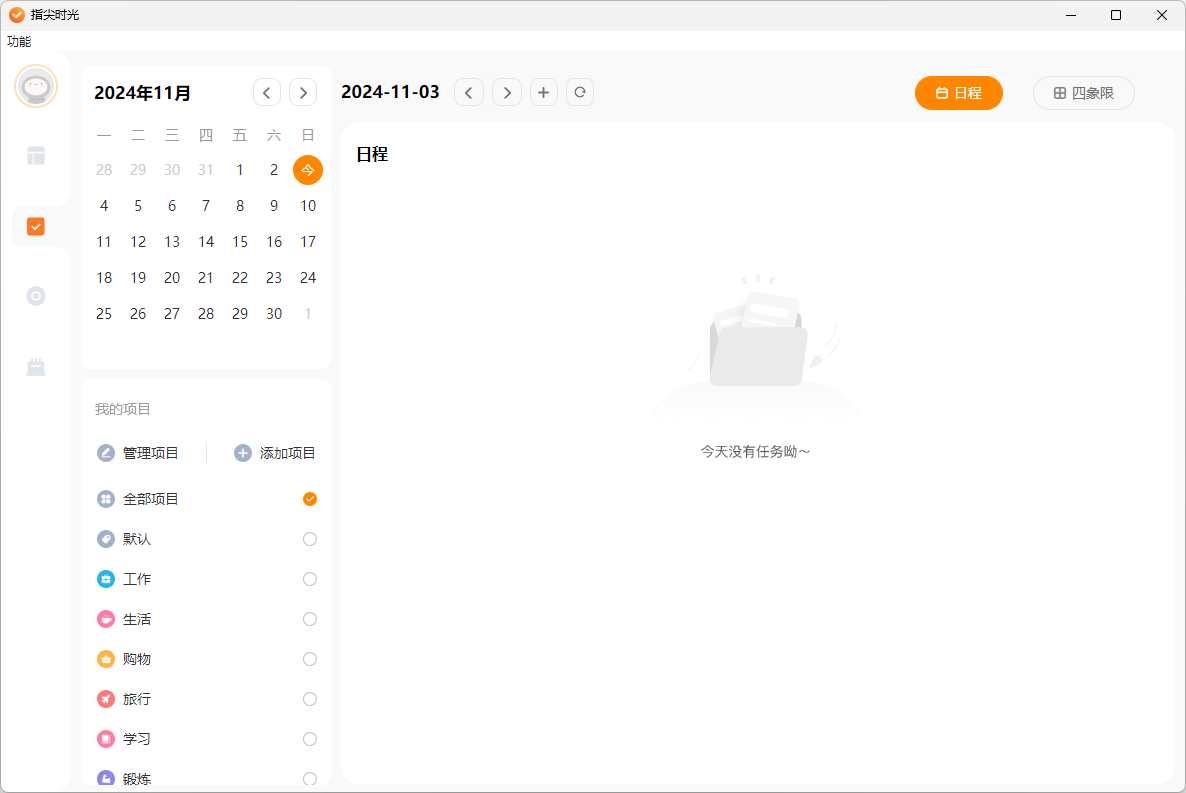Click the 学习 book icon

[106, 739]
